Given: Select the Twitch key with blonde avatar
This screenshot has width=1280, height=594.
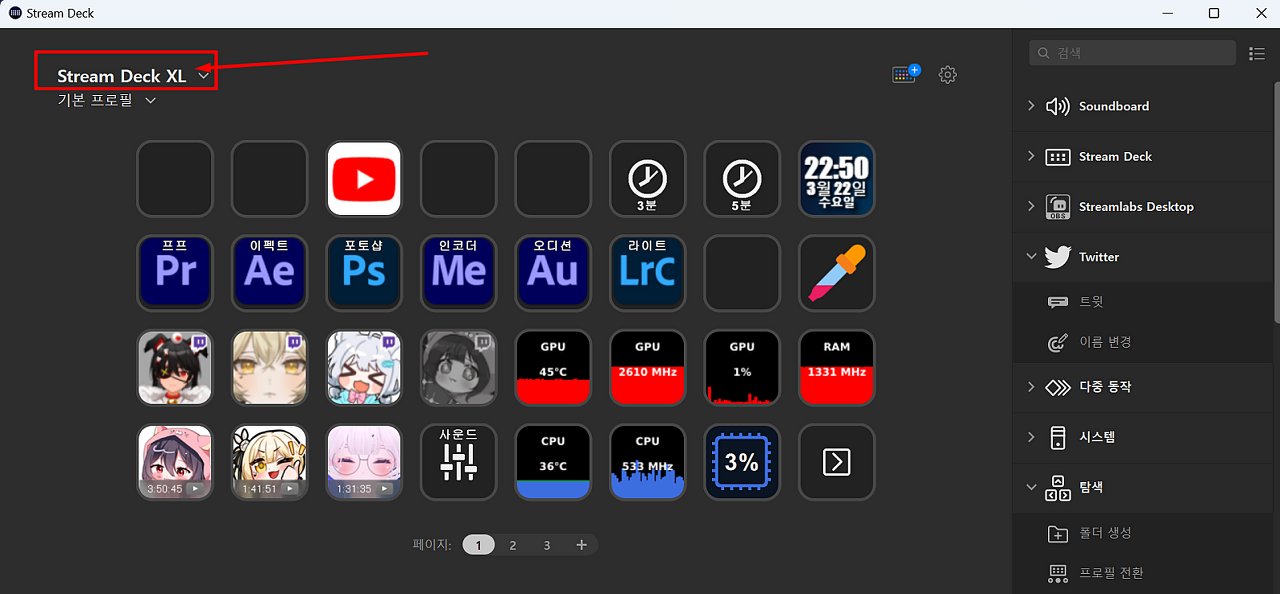Looking at the screenshot, I should point(269,368).
